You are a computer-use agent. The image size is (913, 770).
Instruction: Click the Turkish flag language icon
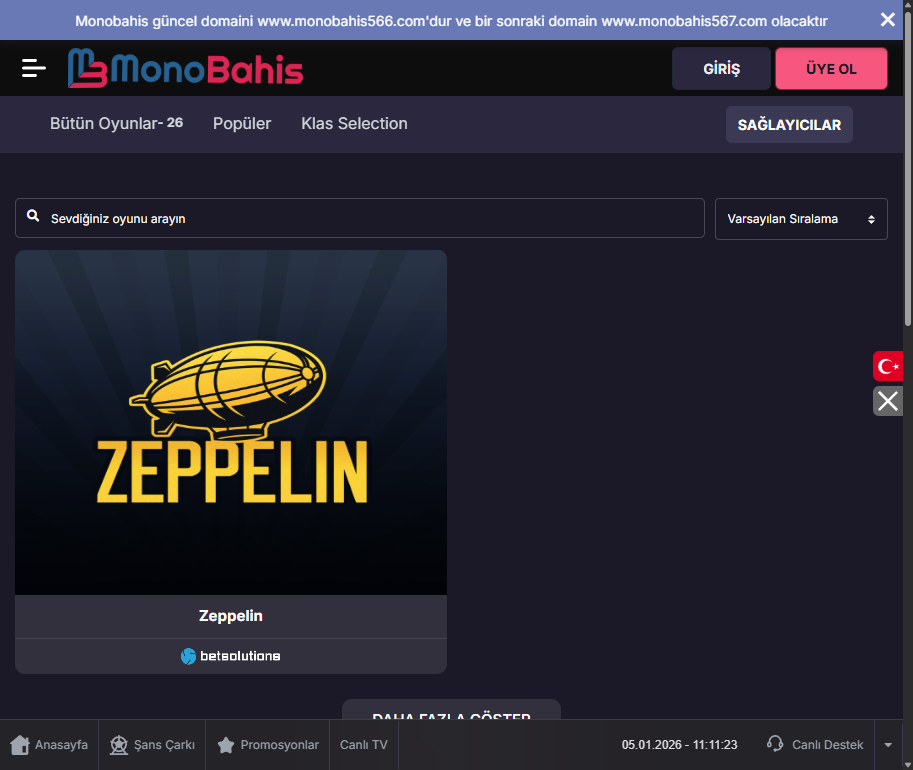(888, 366)
